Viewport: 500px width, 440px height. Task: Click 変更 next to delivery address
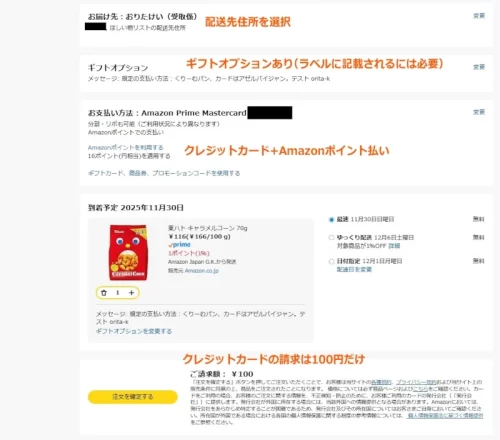(x=479, y=16)
